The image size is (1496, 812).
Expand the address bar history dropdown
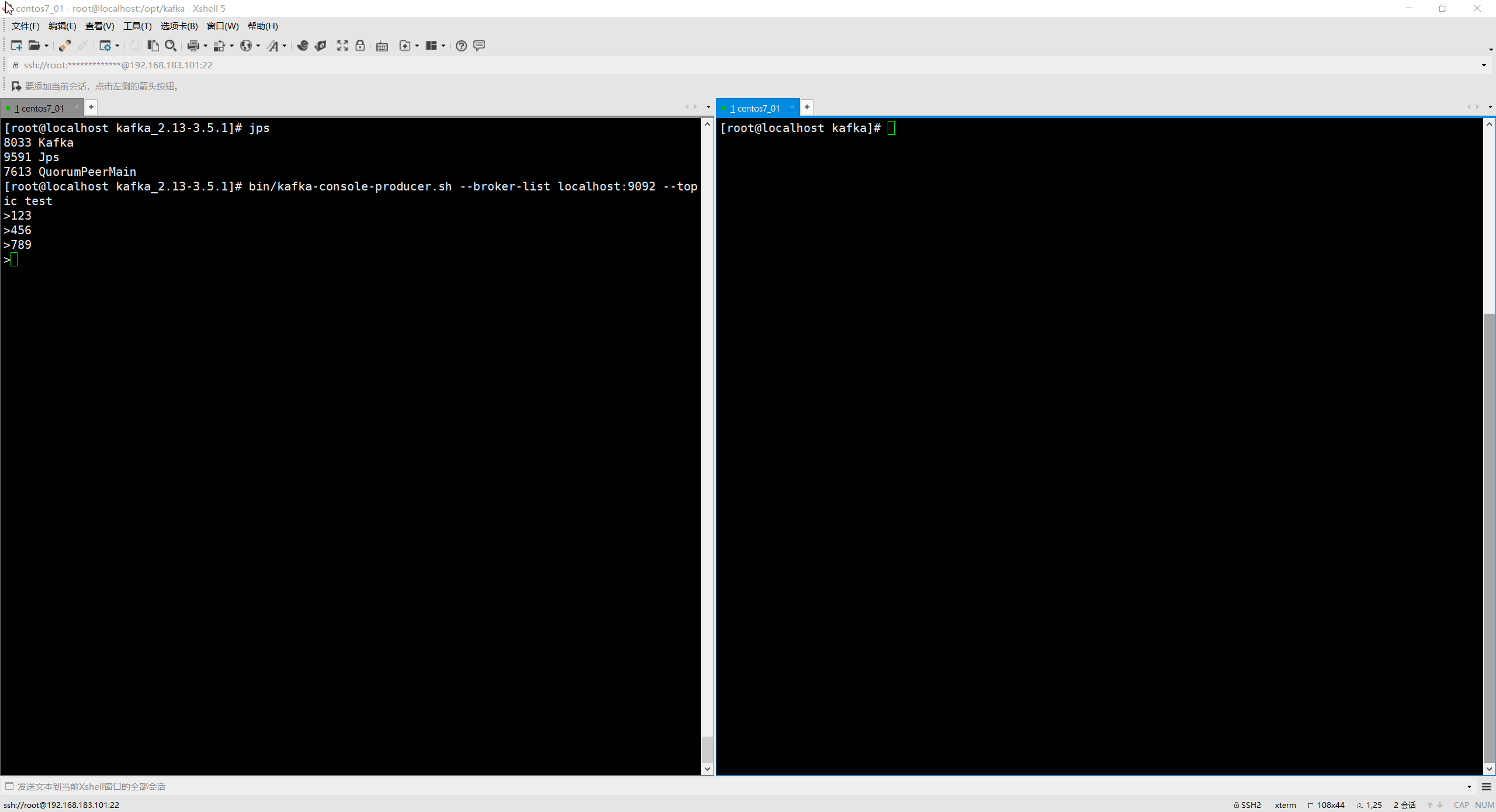(1484, 65)
